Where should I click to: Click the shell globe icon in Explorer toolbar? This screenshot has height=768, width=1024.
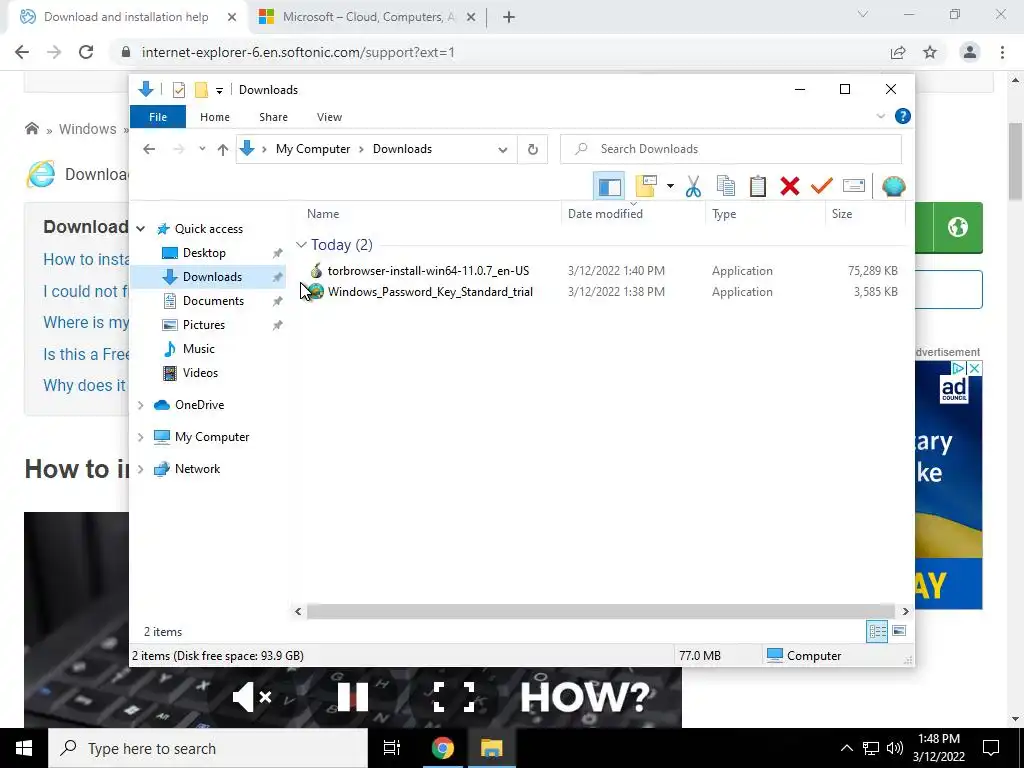(x=893, y=187)
